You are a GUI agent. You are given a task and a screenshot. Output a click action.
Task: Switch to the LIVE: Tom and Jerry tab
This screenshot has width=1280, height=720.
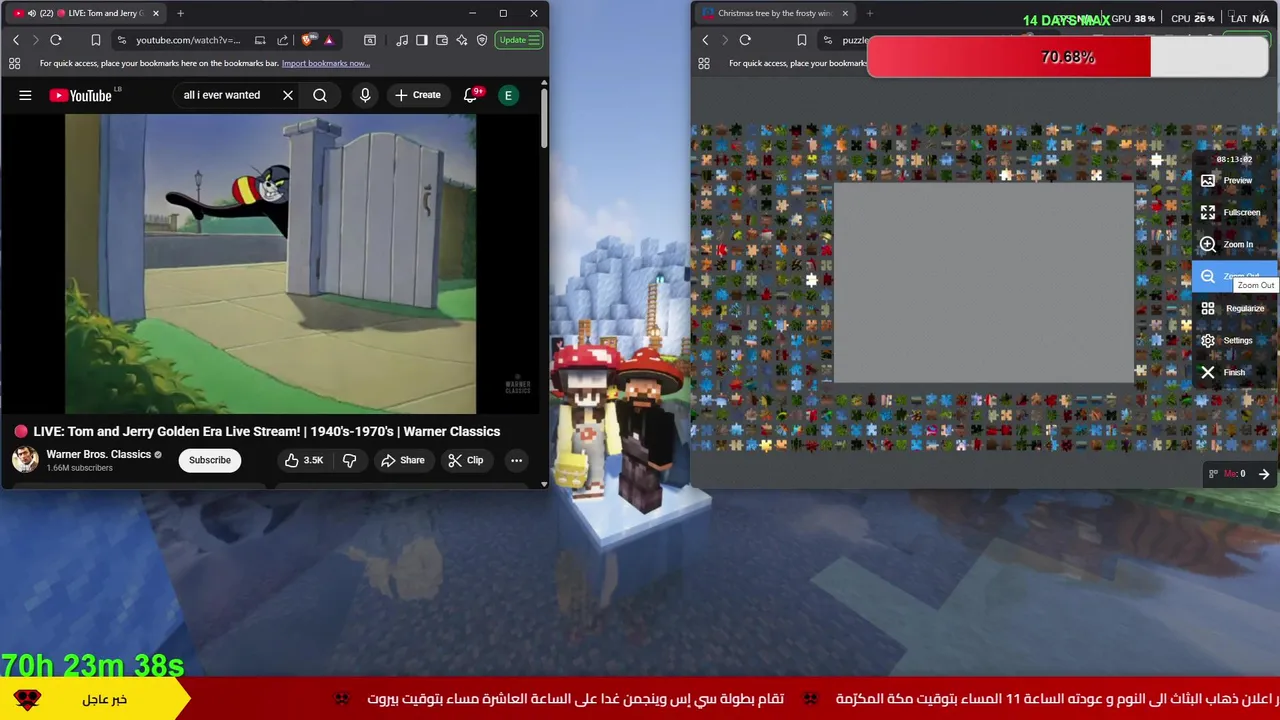click(85, 13)
